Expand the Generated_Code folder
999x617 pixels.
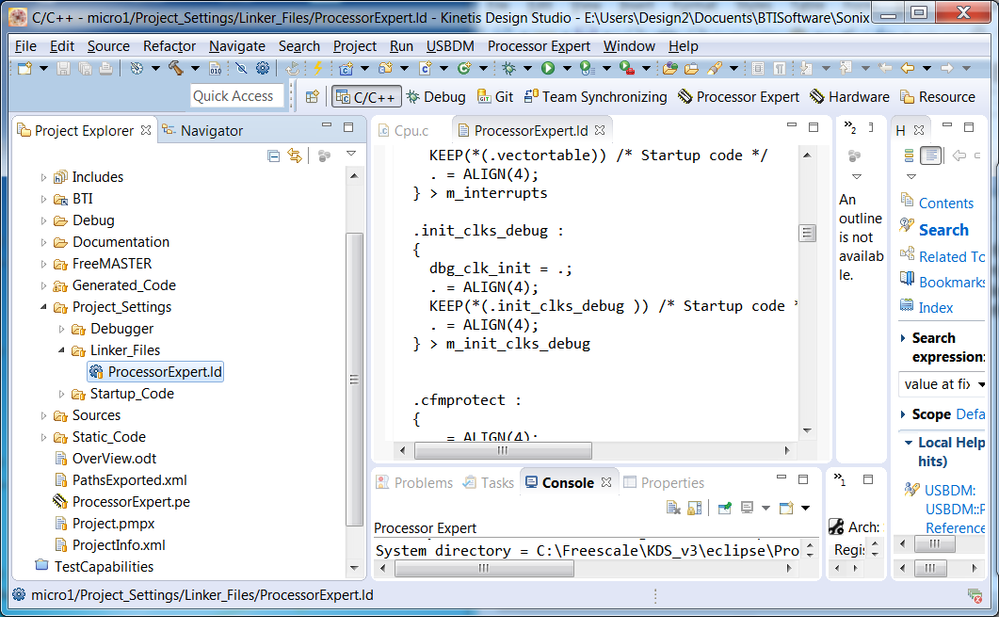pyautogui.click(x=43, y=286)
